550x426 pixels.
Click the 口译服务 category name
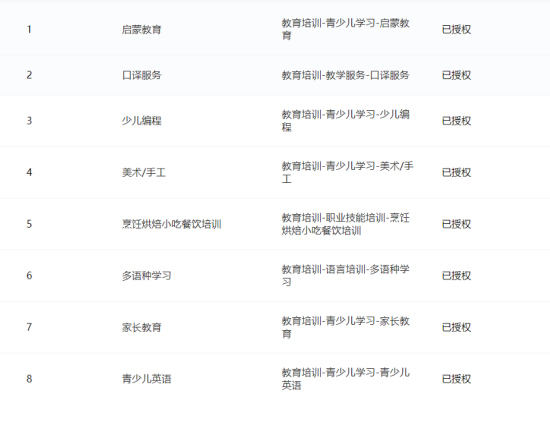tap(141, 75)
